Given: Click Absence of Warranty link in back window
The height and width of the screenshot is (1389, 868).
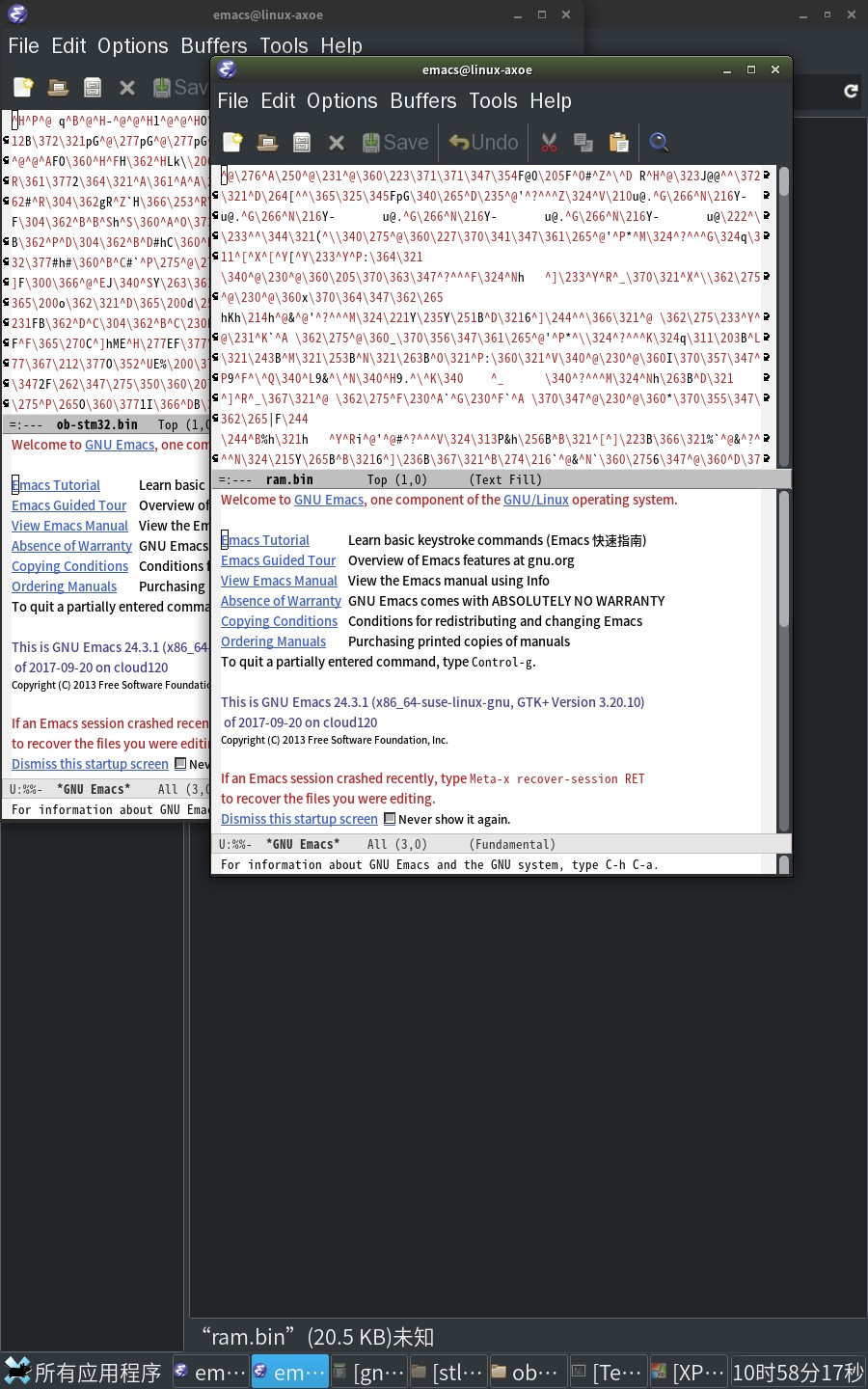Looking at the screenshot, I should [71, 546].
